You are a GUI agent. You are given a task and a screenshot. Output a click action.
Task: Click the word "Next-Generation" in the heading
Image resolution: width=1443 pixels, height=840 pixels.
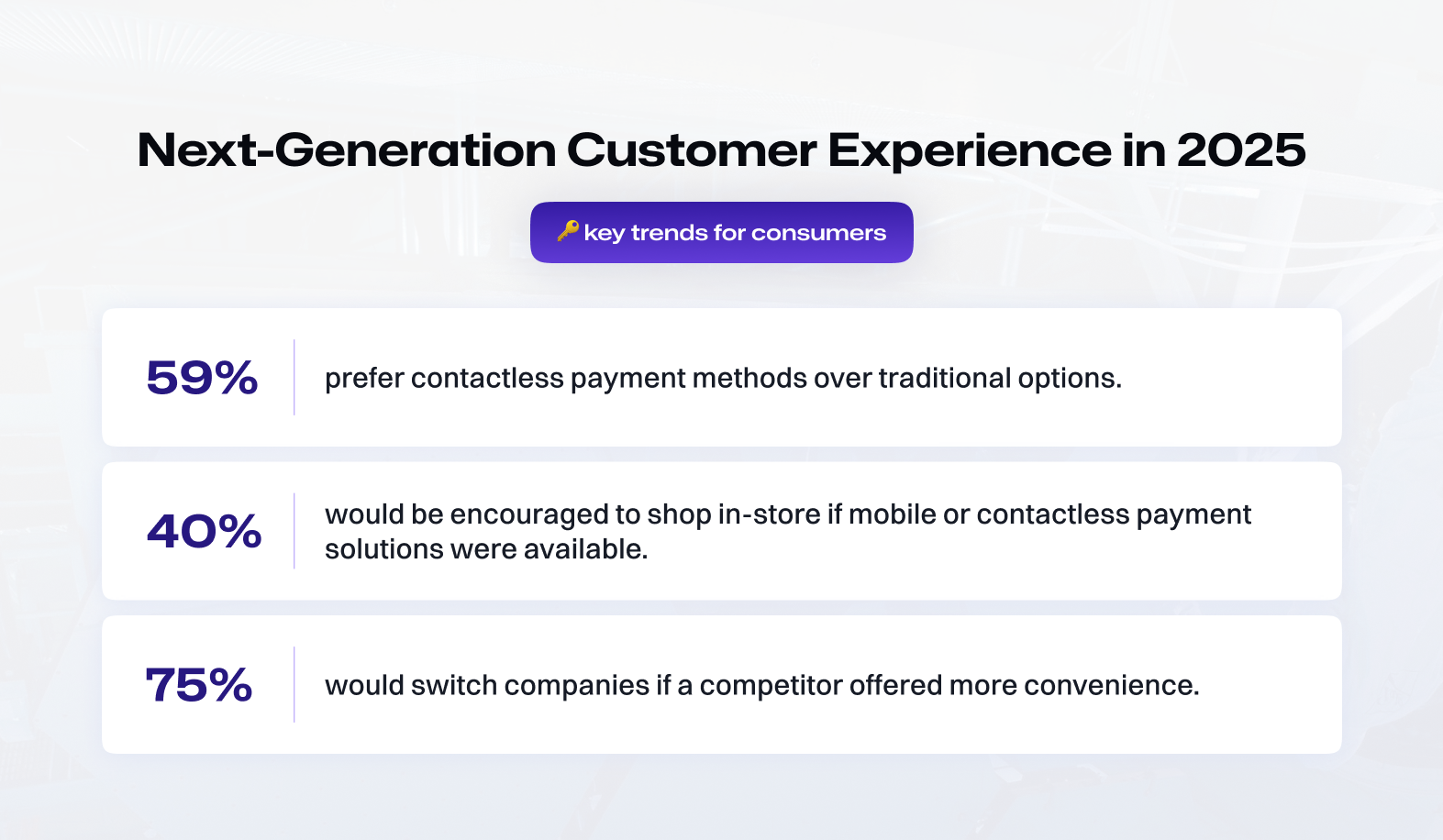point(347,150)
